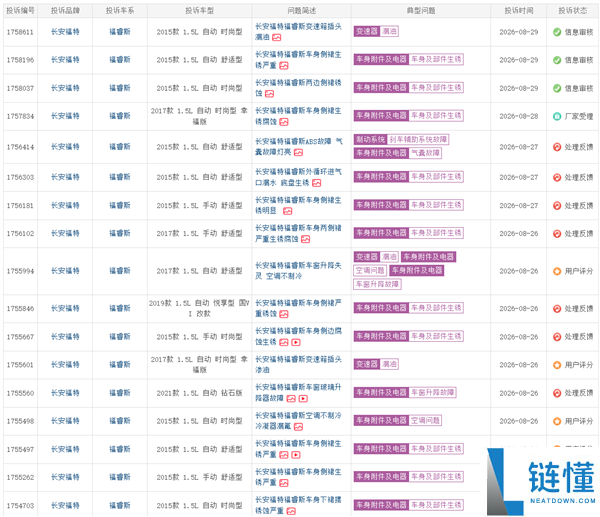This screenshot has height=517, width=600.
Task: Click 厂家受理 status text in row 1757834
Action: click(579, 116)
